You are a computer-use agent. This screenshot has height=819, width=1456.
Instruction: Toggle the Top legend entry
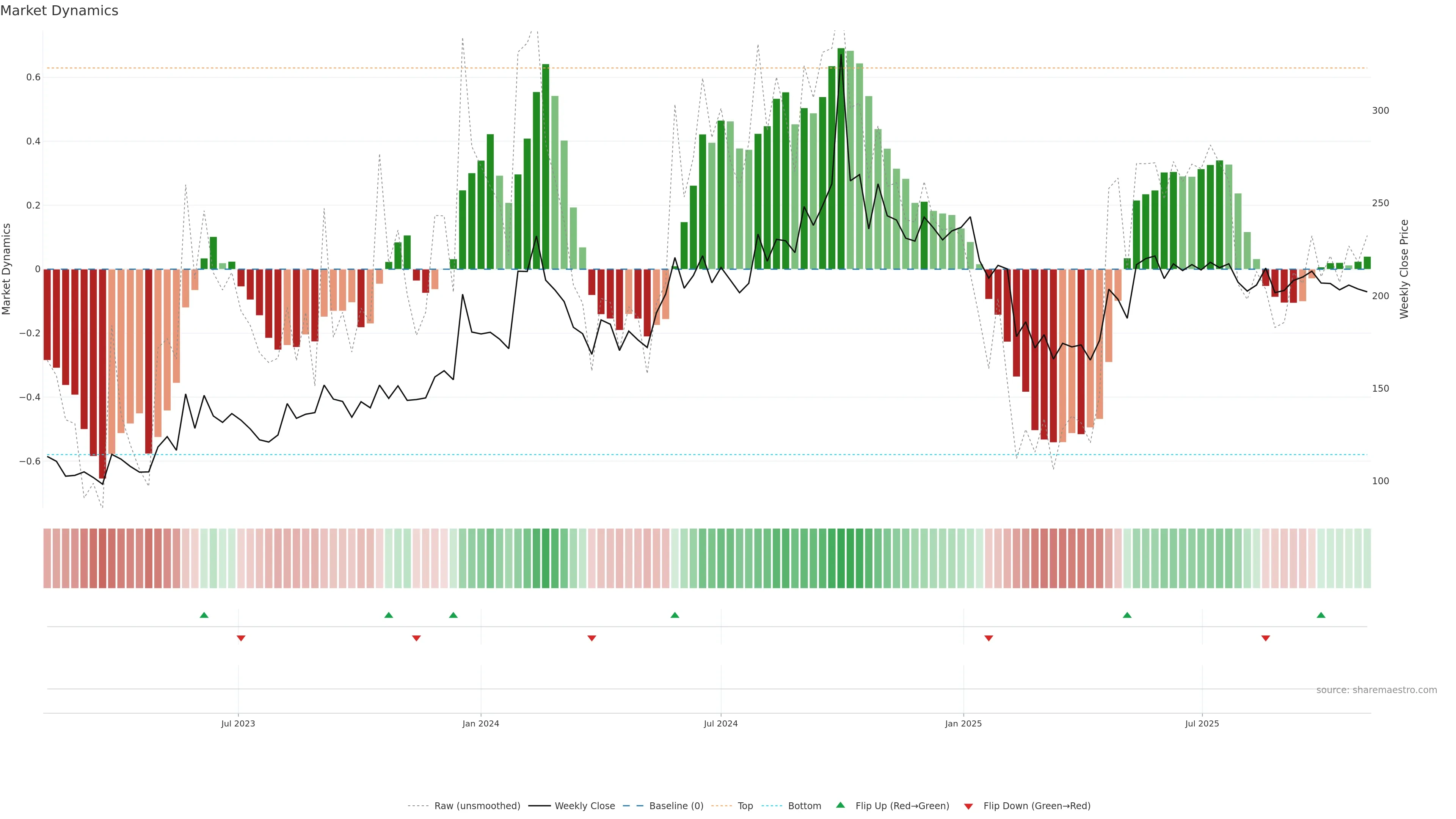pyautogui.click(x=745, y=806)
